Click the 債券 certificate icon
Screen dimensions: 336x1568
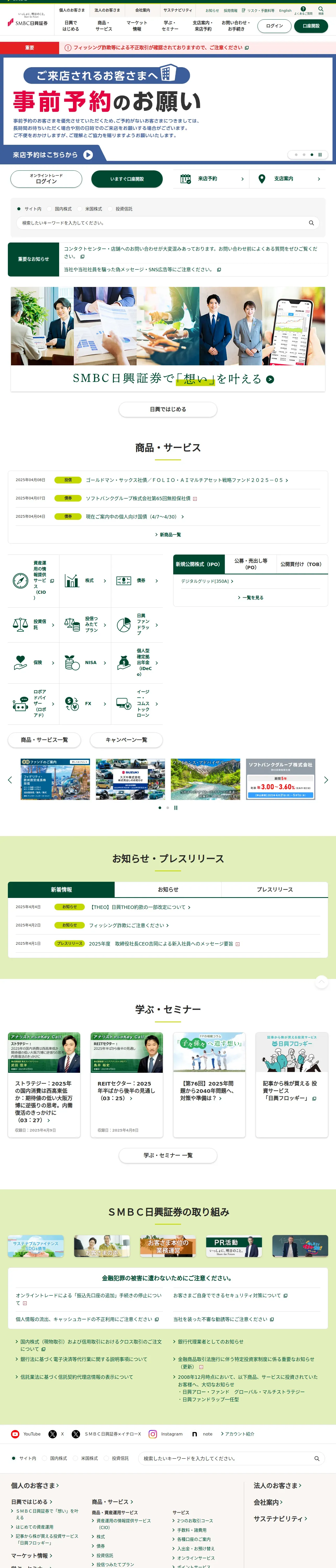click(124, 580)
